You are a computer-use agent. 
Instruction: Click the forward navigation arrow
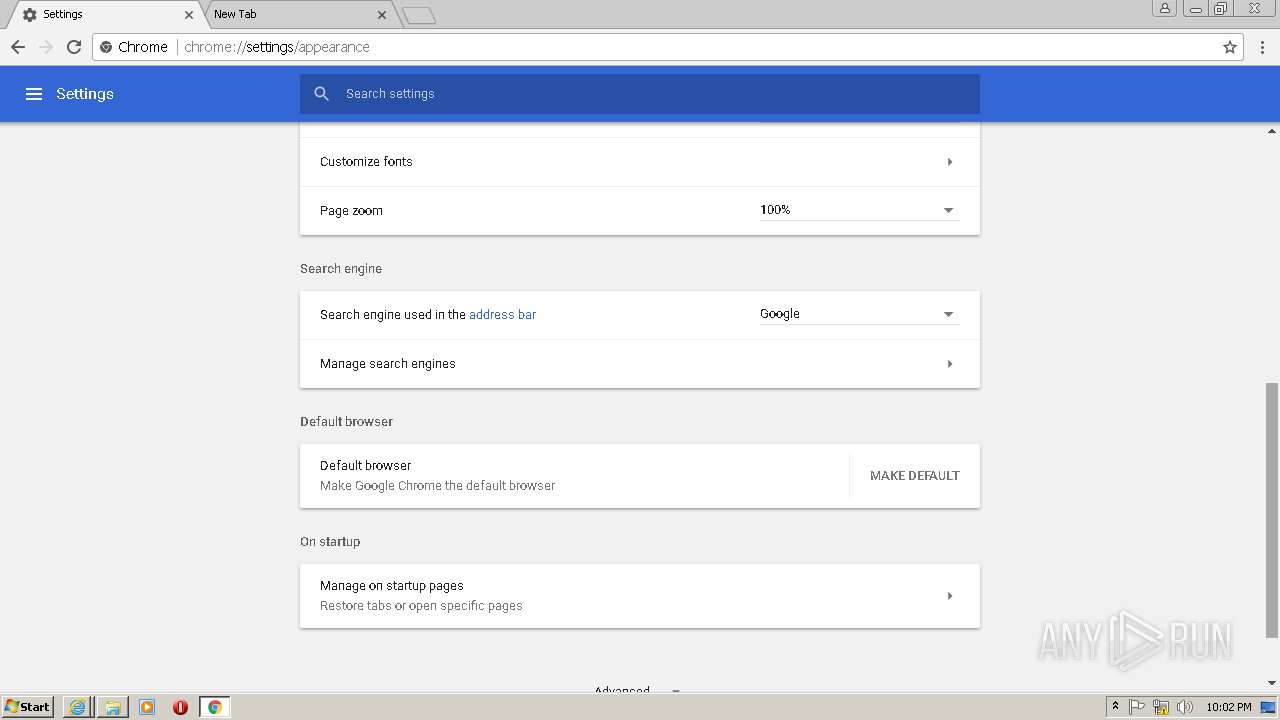45,47
